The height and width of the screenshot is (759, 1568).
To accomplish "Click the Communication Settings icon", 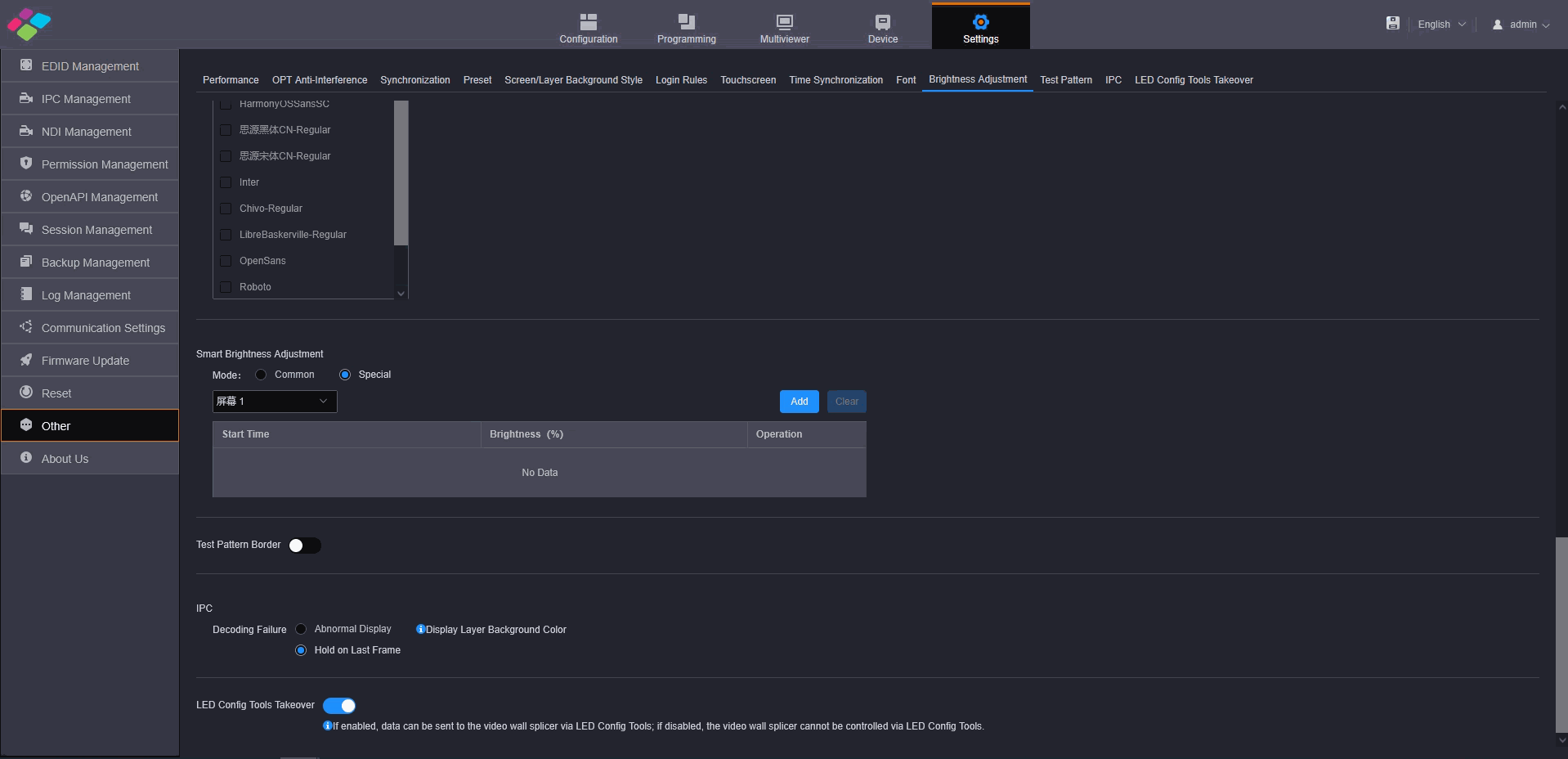I will point(26,327).
